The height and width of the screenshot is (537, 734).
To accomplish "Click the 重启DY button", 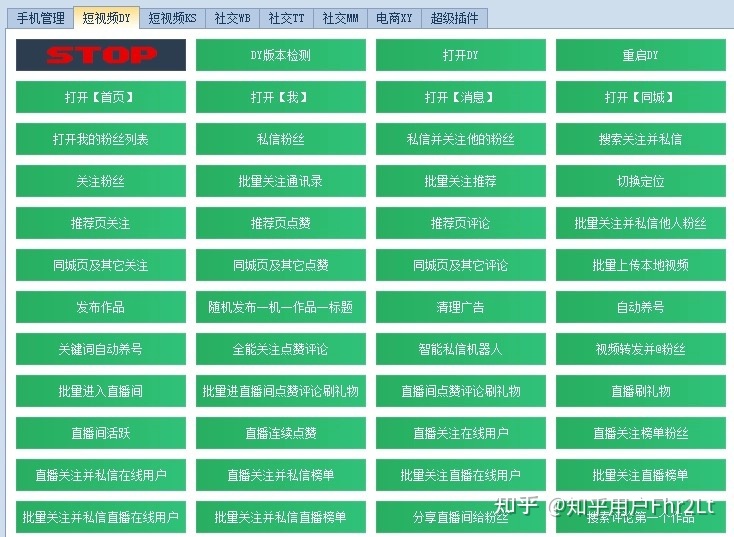I will pos(641,55).
